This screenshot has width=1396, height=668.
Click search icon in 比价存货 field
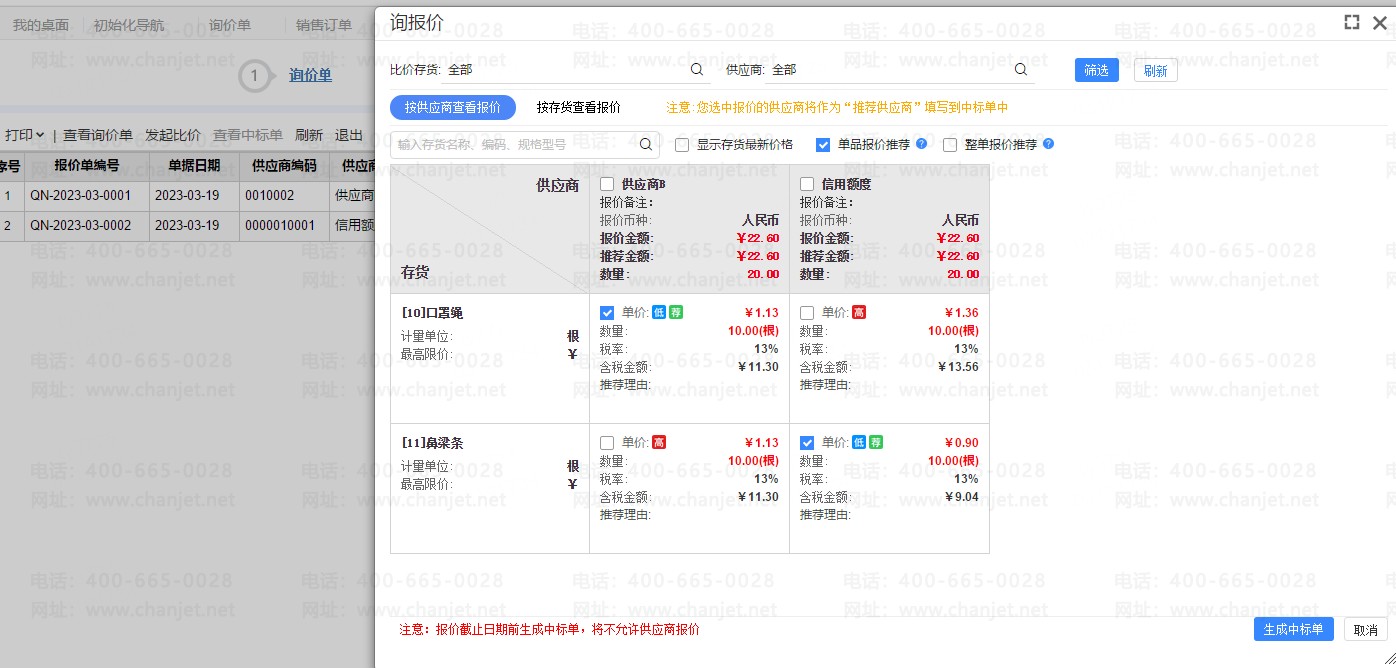click(x=697, y=70)
